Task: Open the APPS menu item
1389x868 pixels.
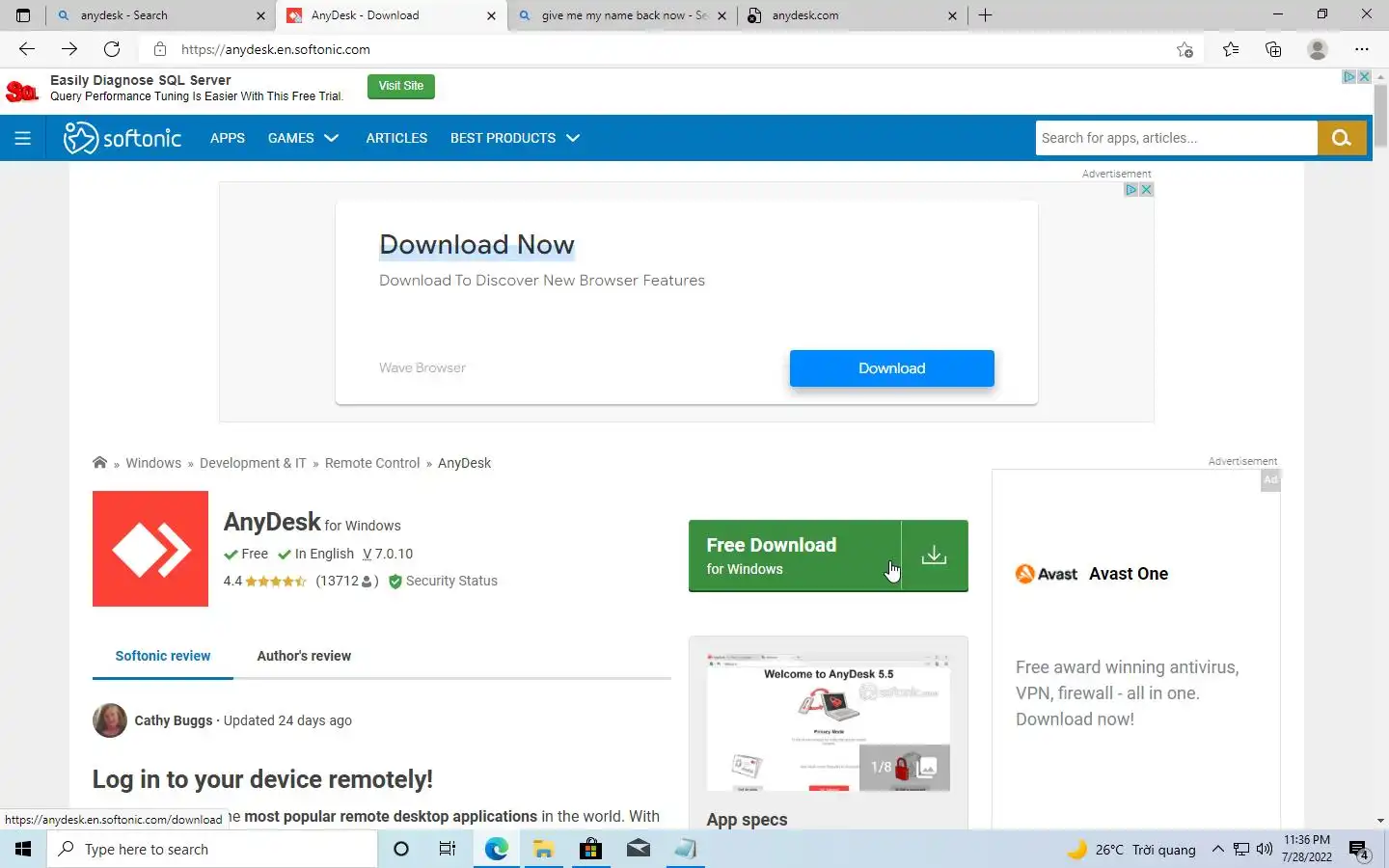Action: [x=228, y=138]
